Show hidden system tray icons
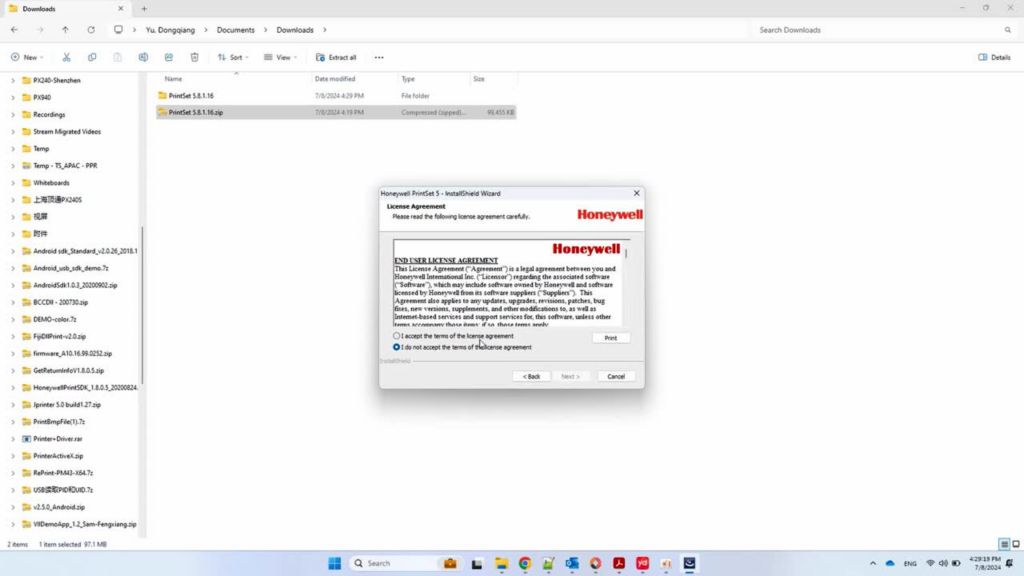 click(x=872, y=563)
